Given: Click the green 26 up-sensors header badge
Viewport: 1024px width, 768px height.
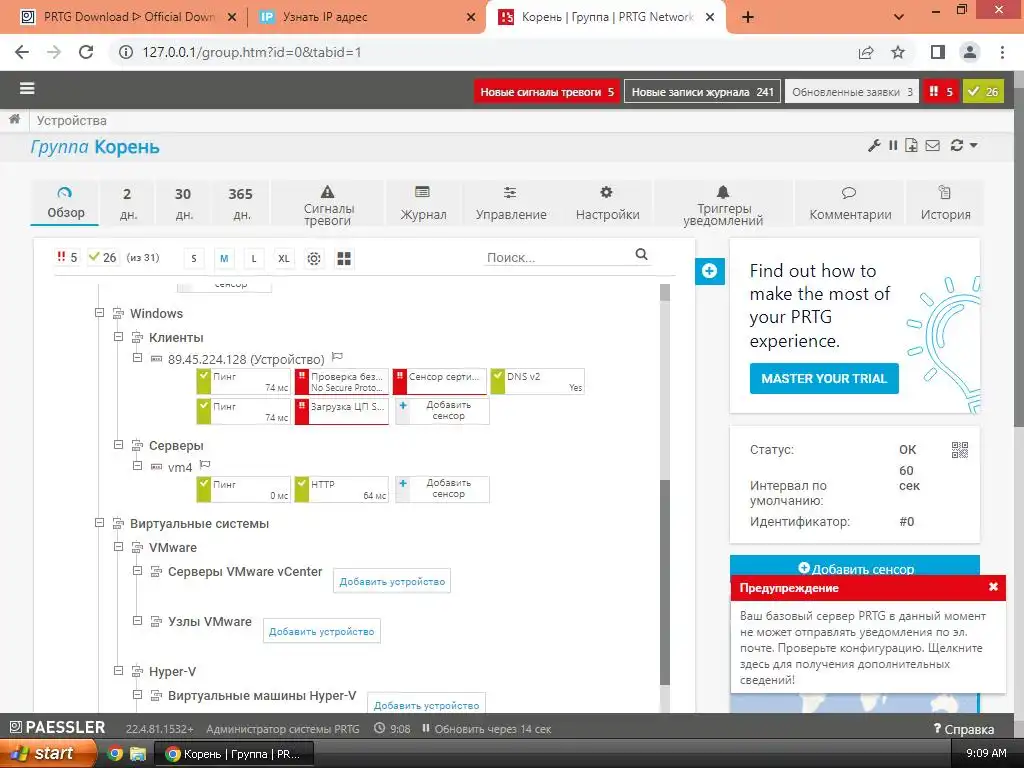Looking at the screenshot, I should (x=984, y=91).
